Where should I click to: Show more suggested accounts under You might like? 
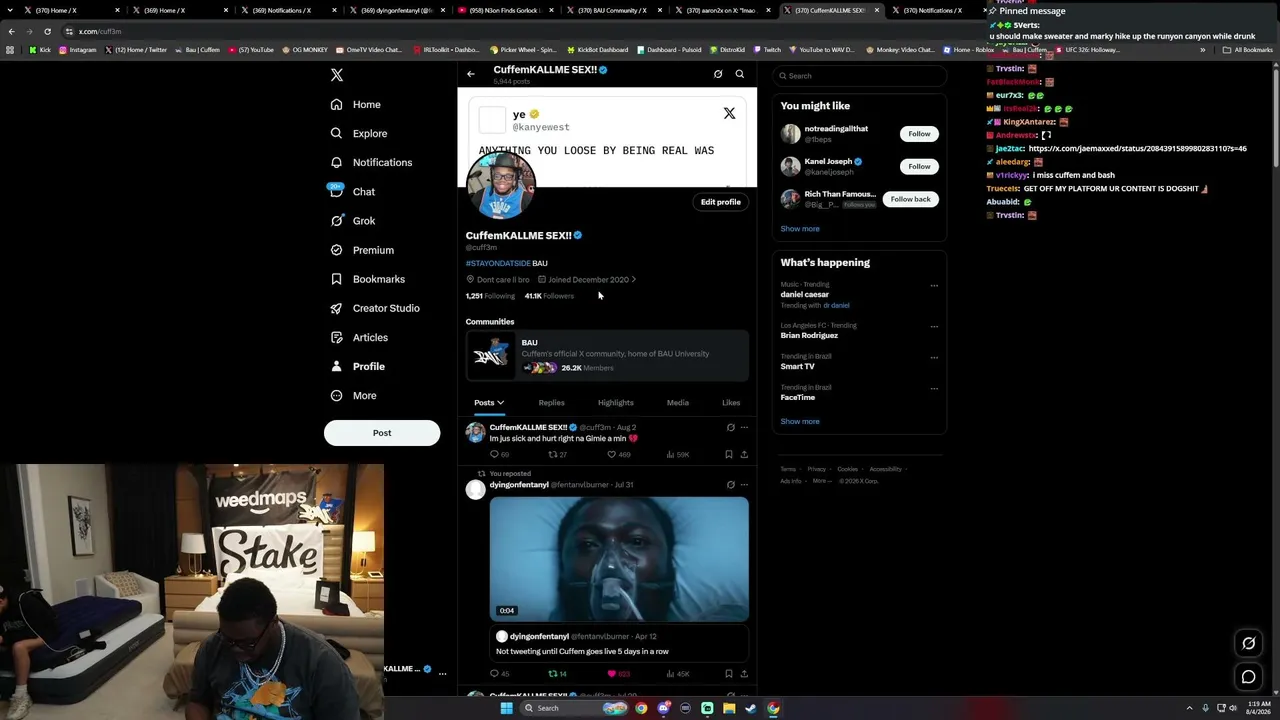800,229
